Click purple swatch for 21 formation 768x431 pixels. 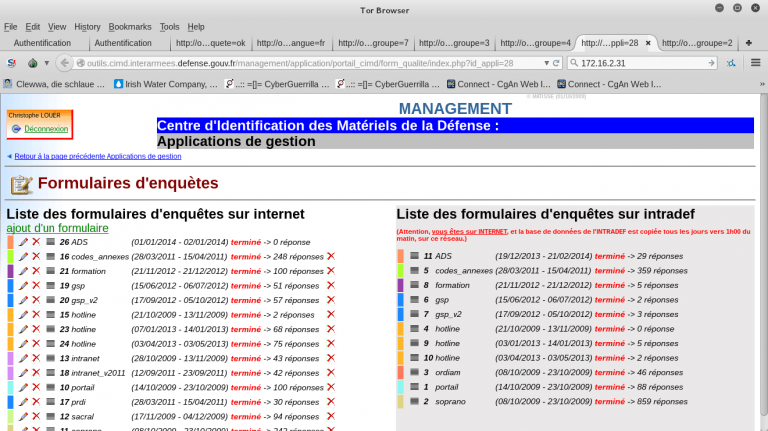point(10,271)
